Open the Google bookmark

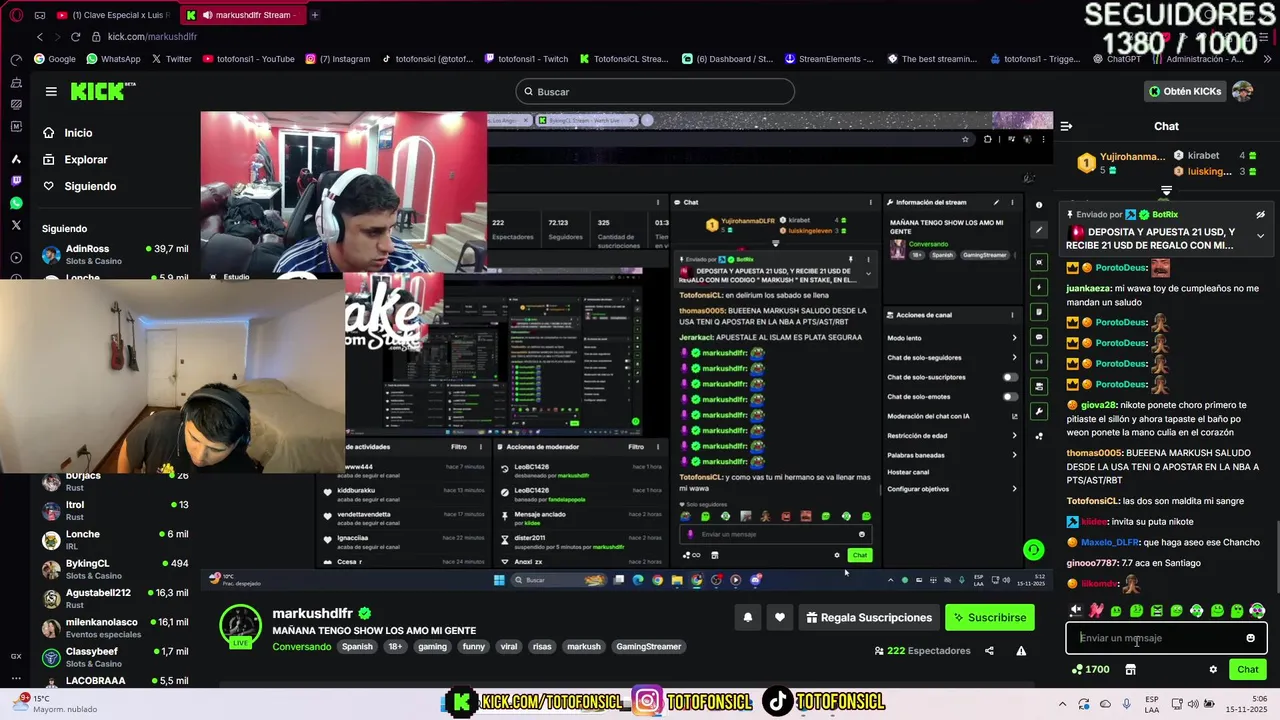coord(55,59)
